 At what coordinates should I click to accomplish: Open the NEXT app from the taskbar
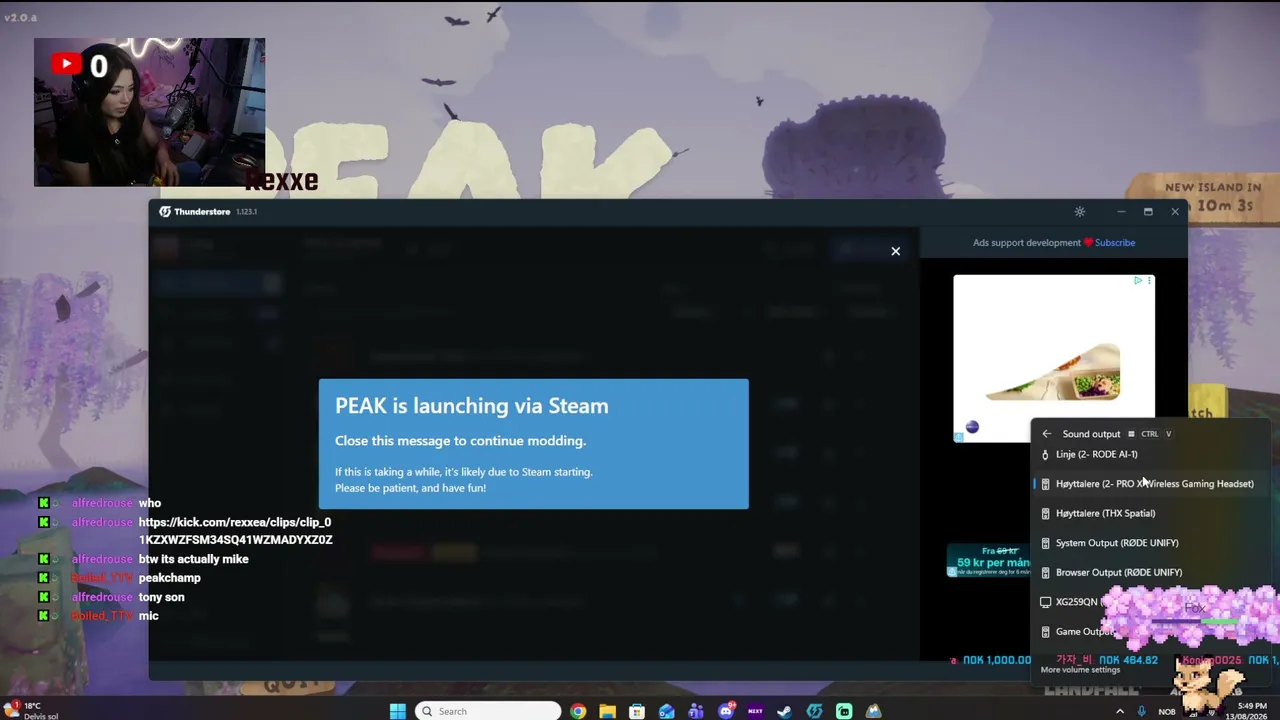tap(755, 711)
